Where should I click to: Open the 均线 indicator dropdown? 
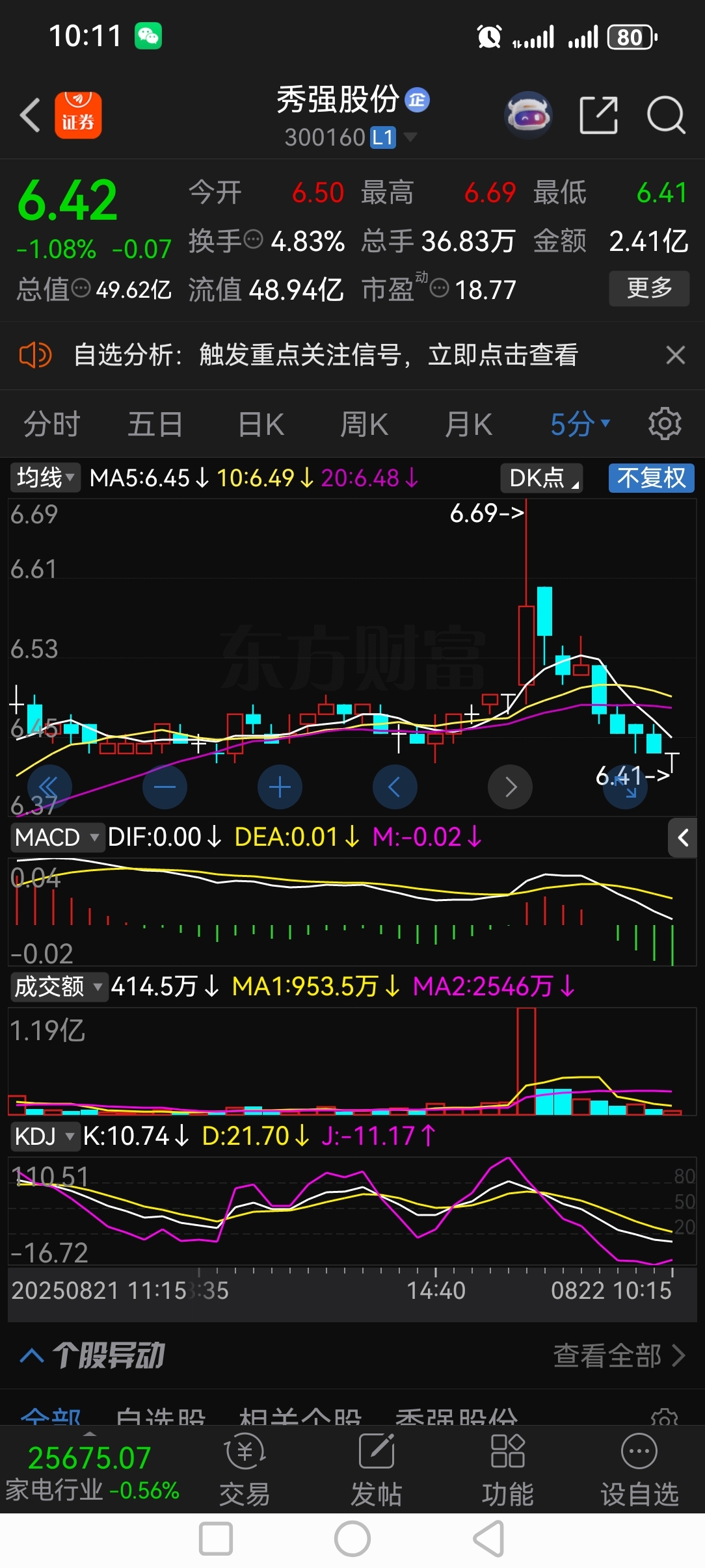pyautogui.click(x=46, y=478)
